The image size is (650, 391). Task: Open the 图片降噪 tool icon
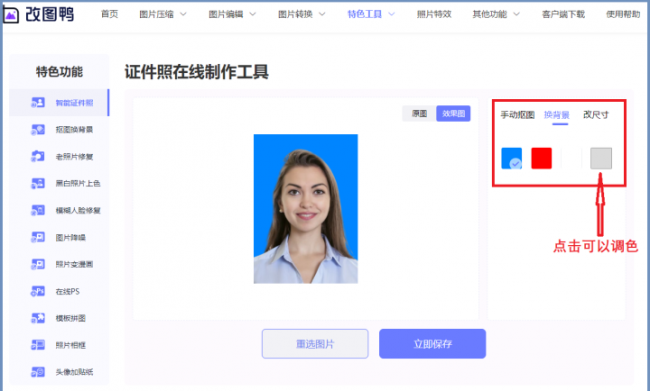point(38,237)
